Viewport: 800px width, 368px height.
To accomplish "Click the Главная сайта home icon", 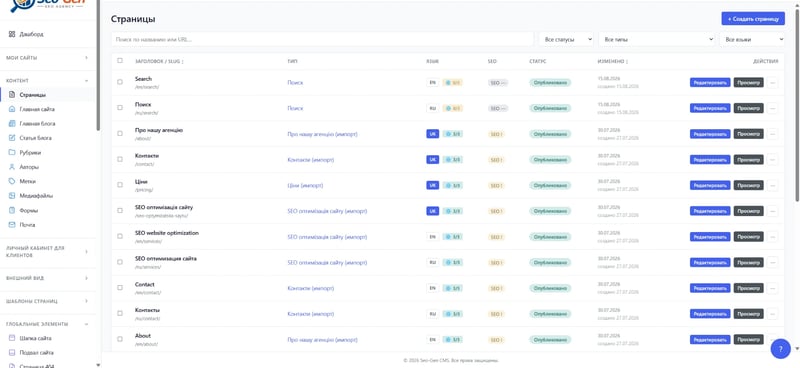I will [12, 109].
